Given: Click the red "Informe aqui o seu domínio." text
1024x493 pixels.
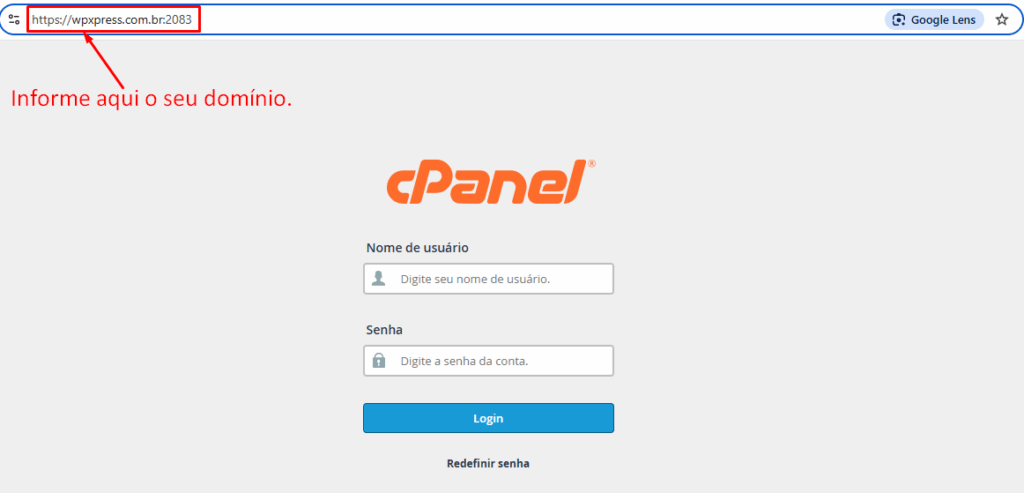Looking at the screenshot, I should (x=152, y=99).
